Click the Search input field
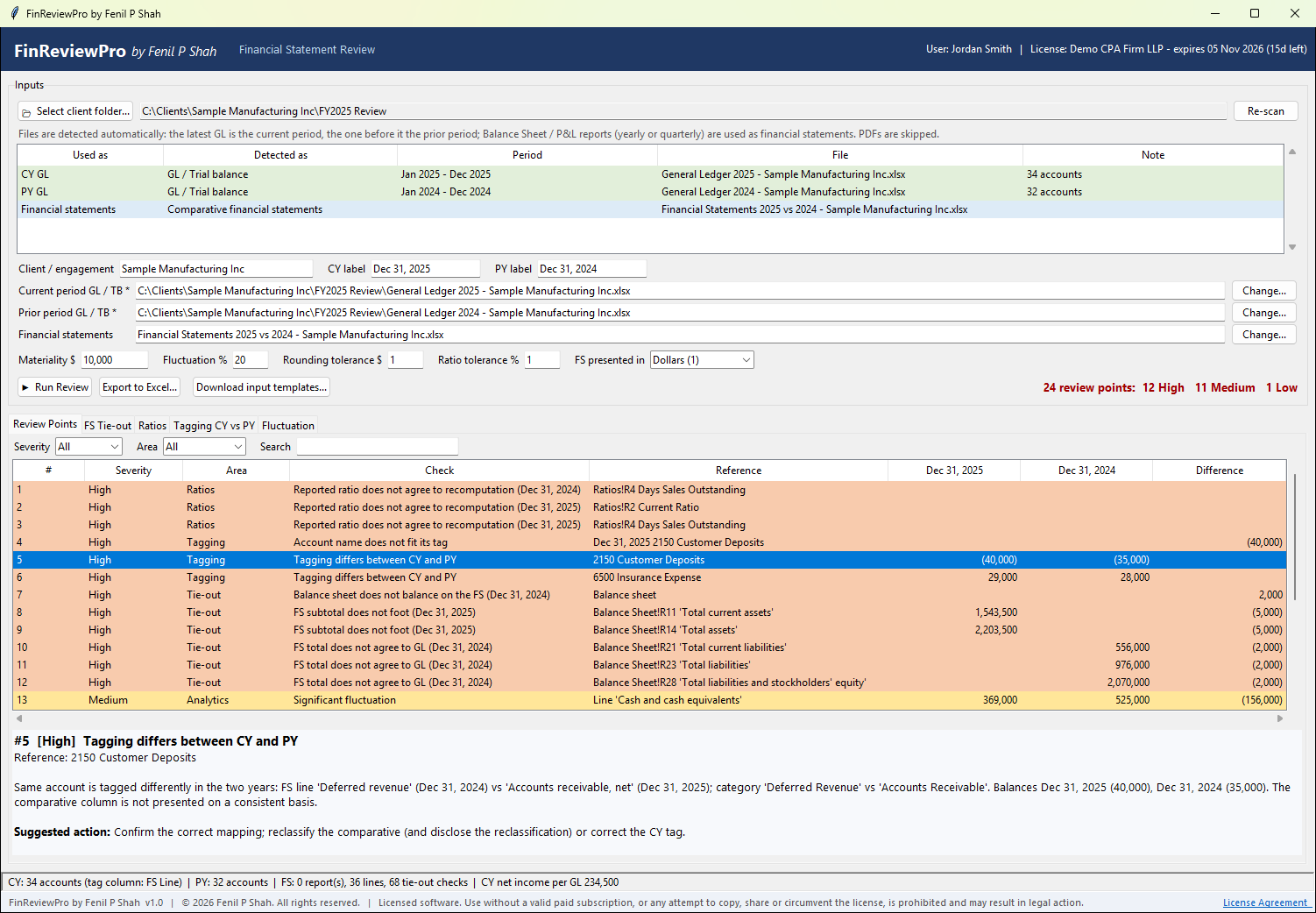This screenshot has width=1316, height=913. [378, 447]
